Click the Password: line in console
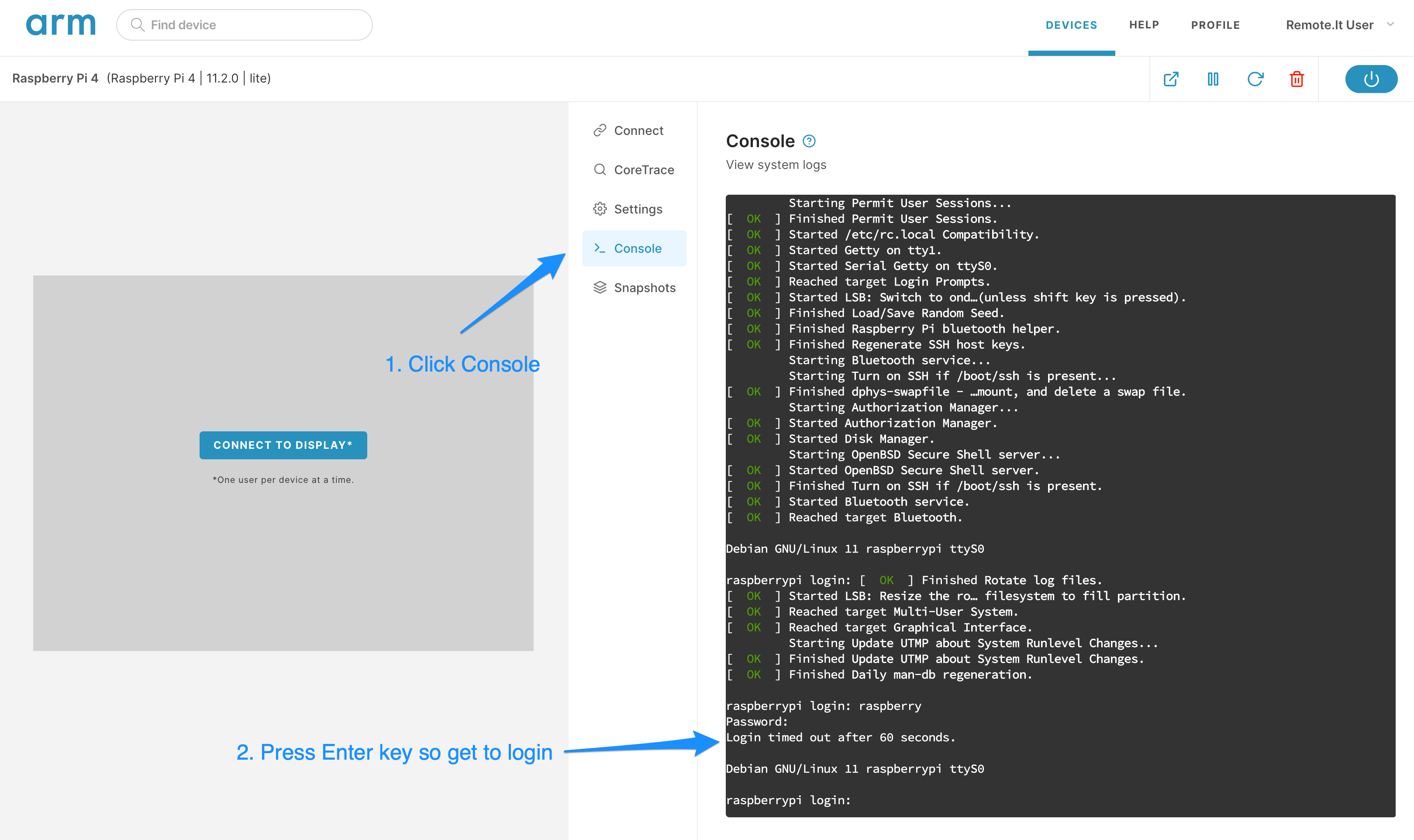 coord(757,721)
